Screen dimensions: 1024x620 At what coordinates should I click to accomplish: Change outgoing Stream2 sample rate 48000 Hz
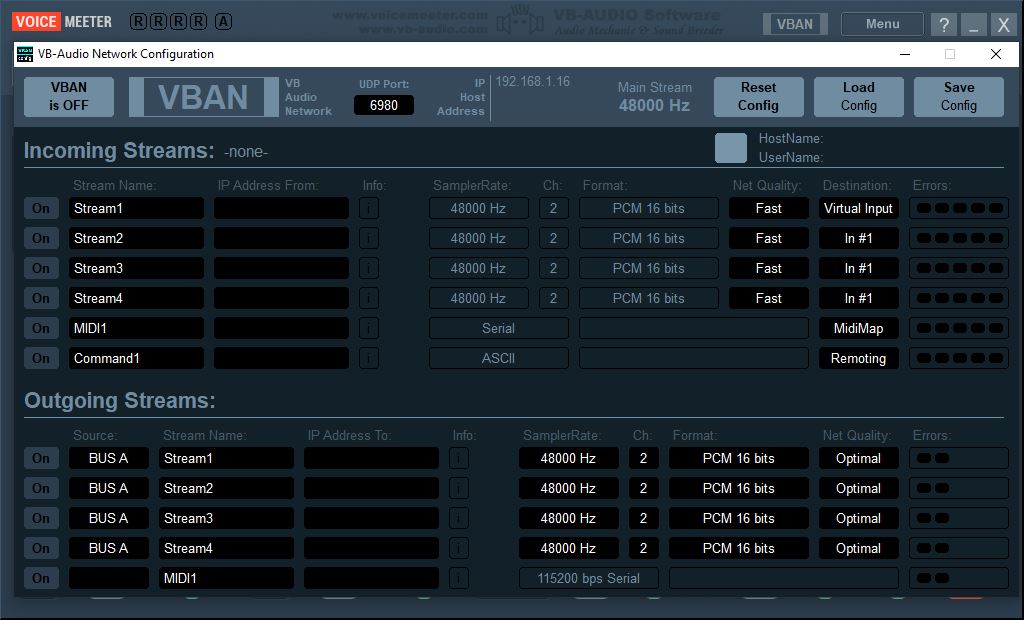point(568,489)
